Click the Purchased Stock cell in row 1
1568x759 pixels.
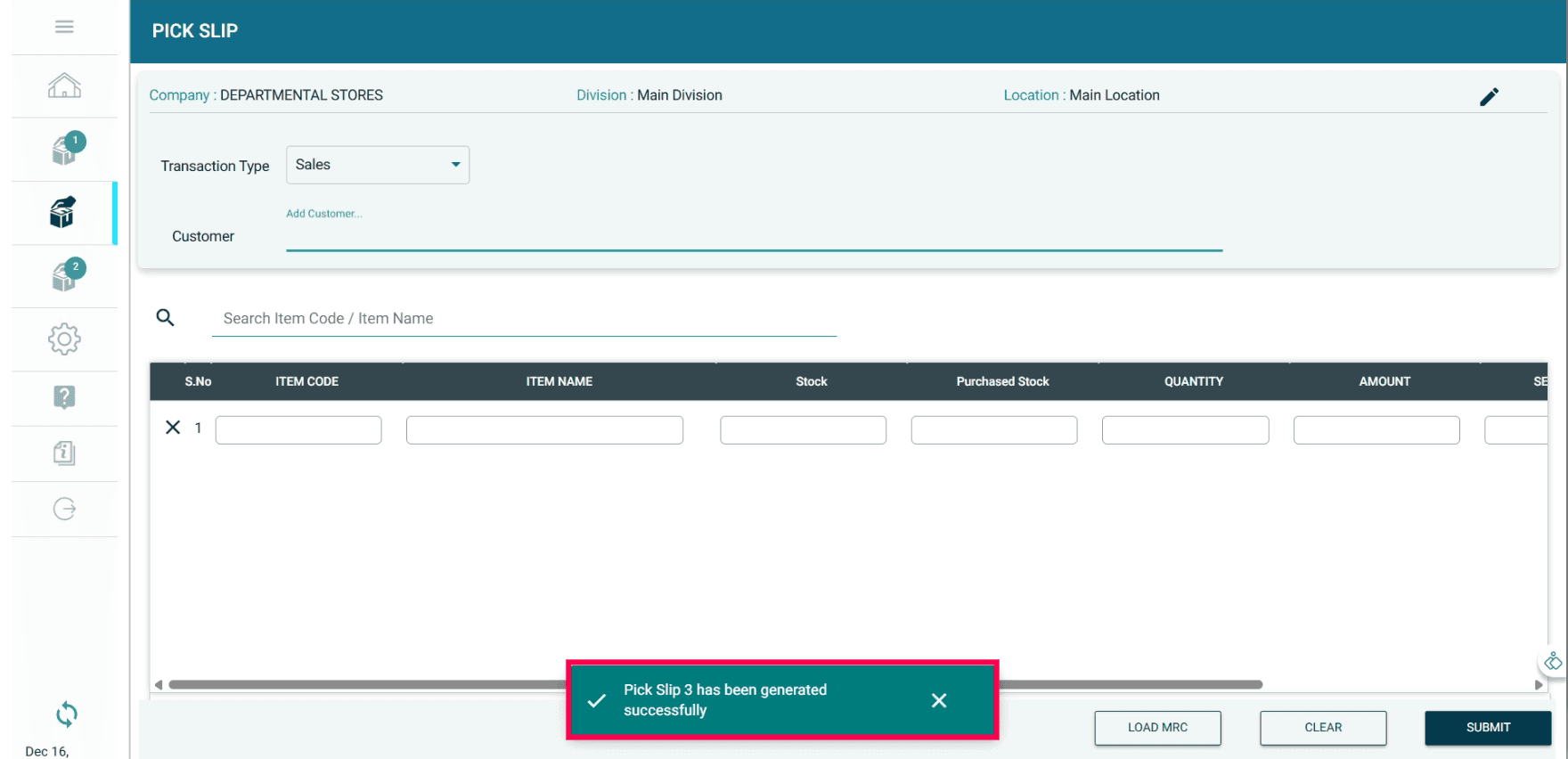click(x=994, y=430)
